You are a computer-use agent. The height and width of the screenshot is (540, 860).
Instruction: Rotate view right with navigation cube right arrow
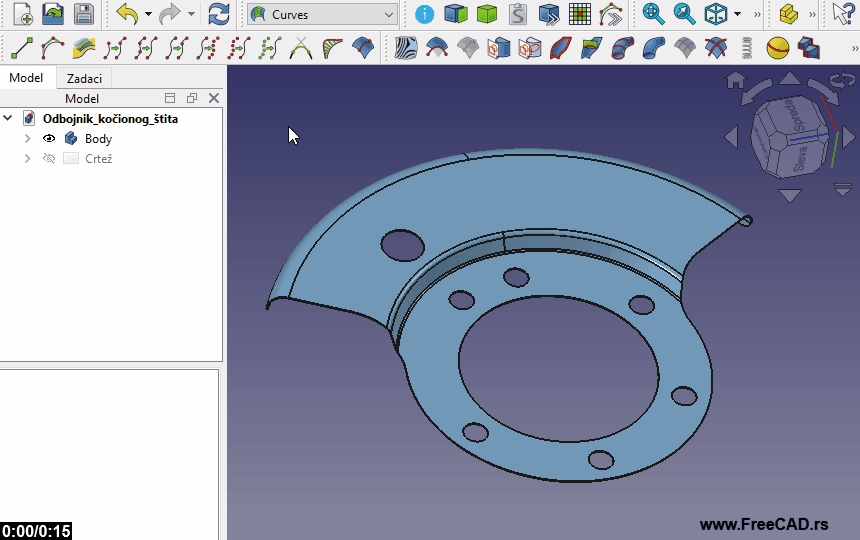pos(848,136)
